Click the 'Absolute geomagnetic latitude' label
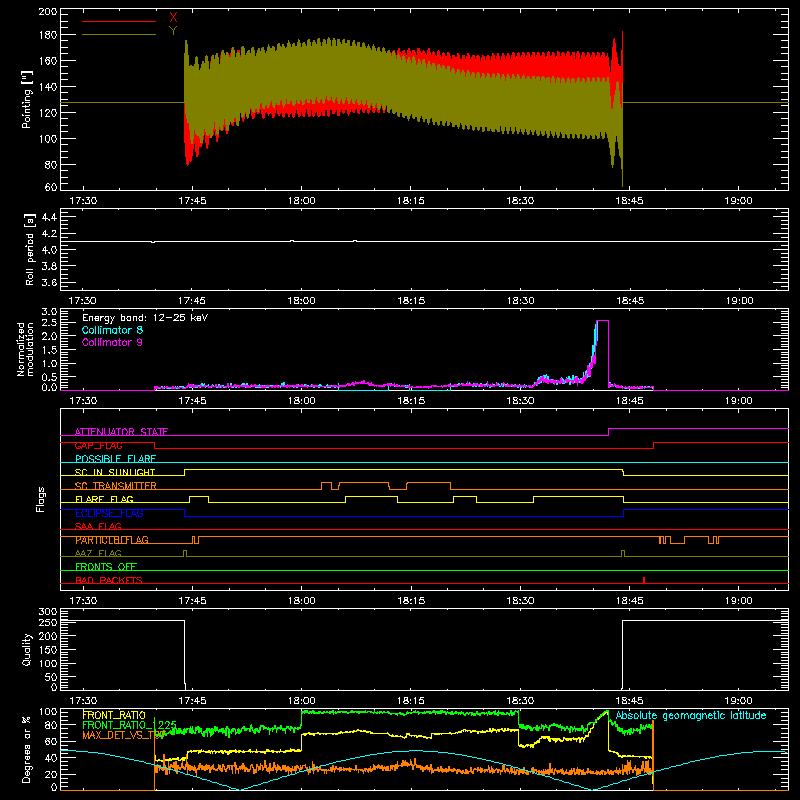This screenshot has width=800, height=800. coord(691,715)
